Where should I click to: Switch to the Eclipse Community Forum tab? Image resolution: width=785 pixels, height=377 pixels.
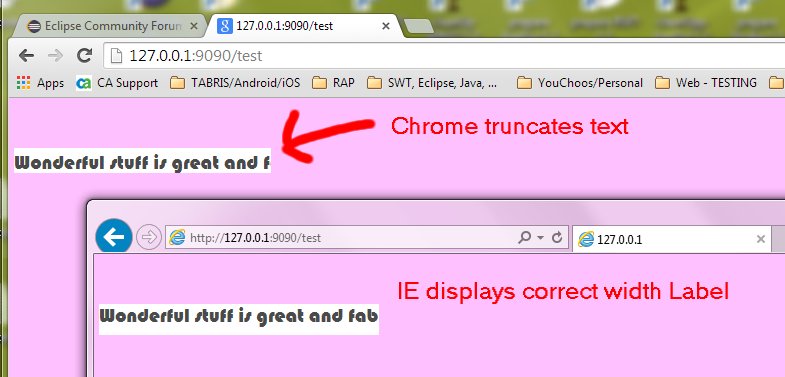pos(108,26)
